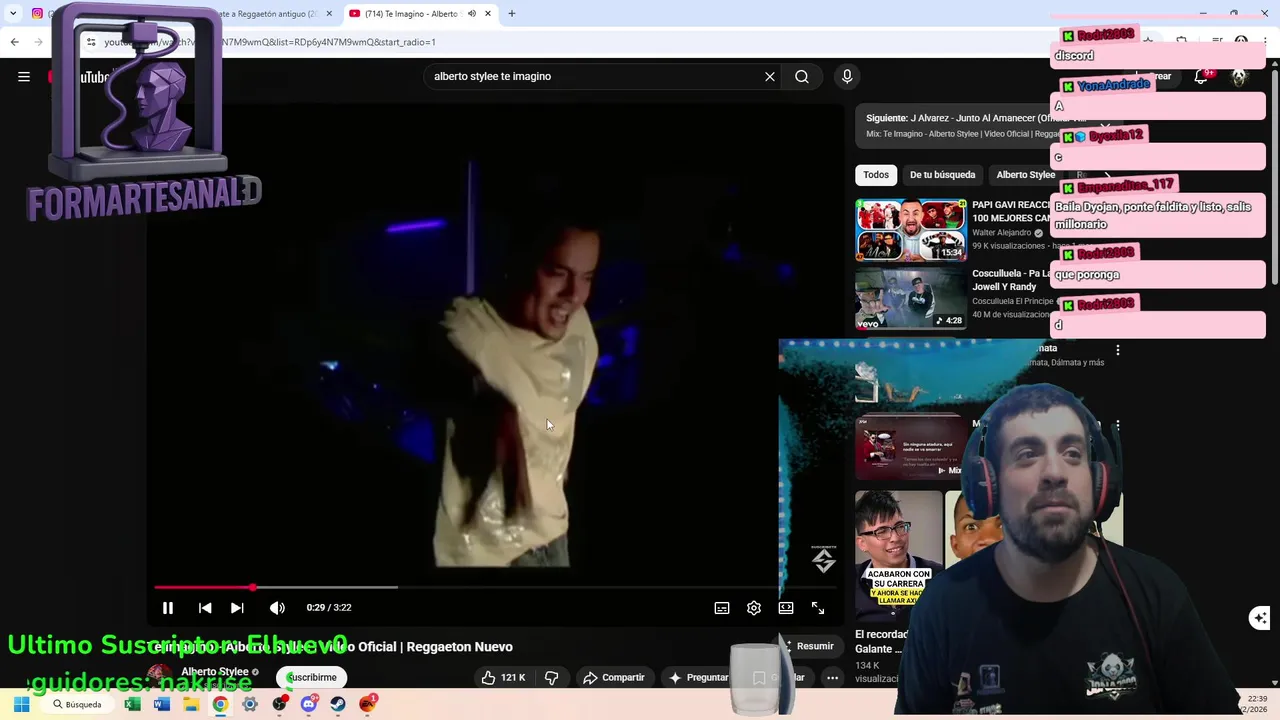Image resolution: width=1280 pixels, height=720 pixels.
Task: Share the video via Compartir
Action: 614,677
